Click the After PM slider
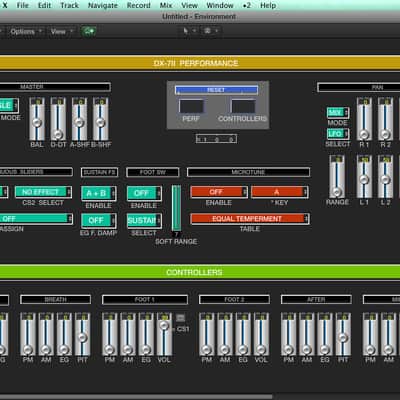Image resolution: width=400 pixels, height=400 pixels. [x=289, y=334]
